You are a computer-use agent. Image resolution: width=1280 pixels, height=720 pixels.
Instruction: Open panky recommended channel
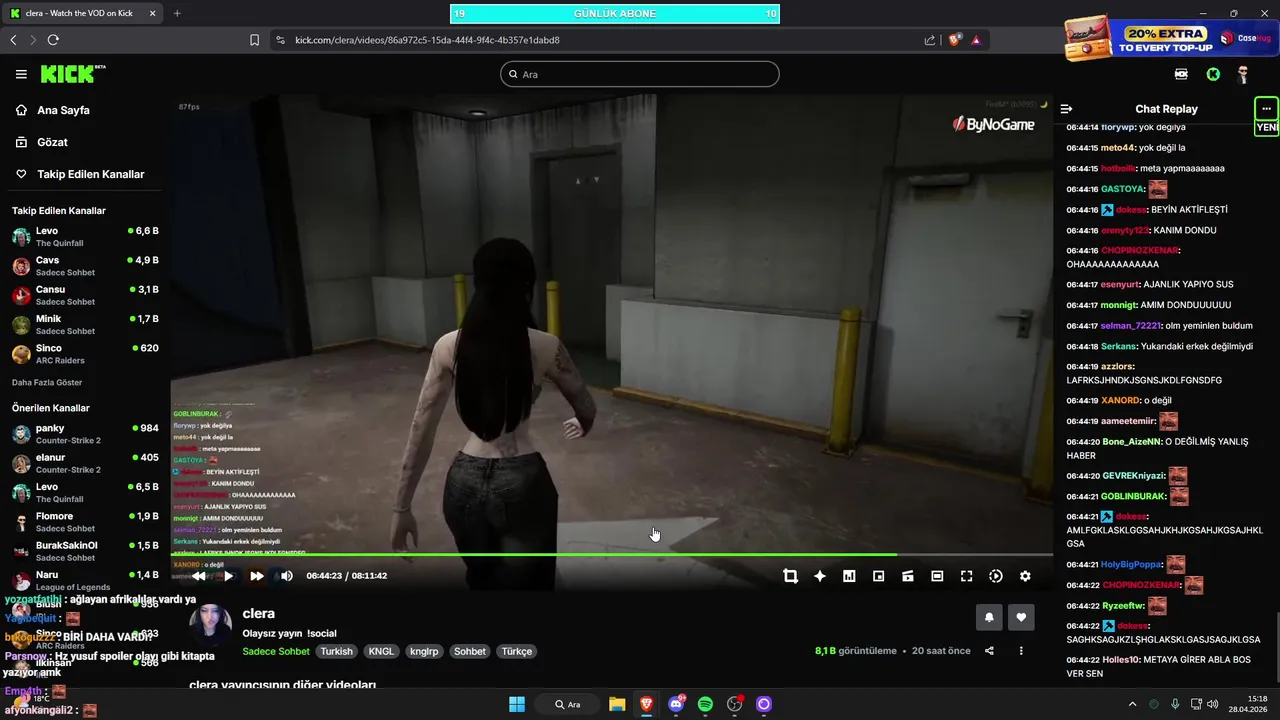85,434
